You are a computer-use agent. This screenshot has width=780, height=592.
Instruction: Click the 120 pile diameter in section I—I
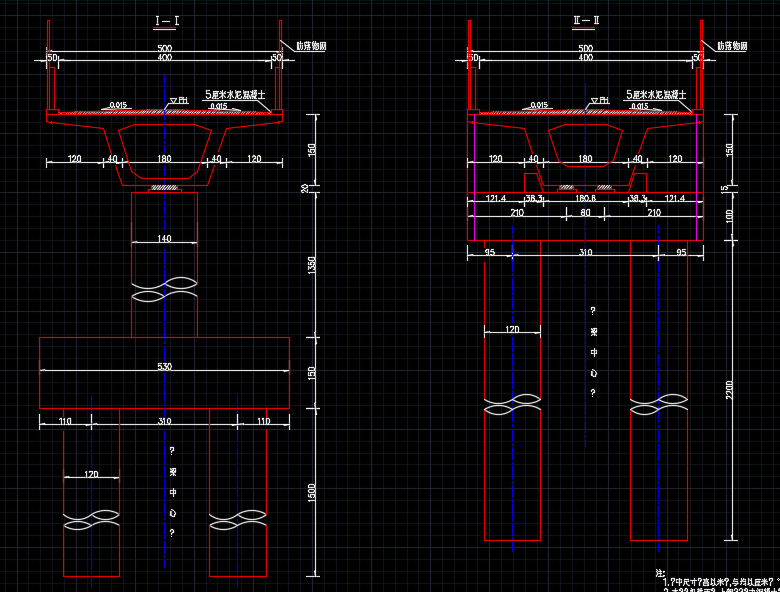[91, 474]
